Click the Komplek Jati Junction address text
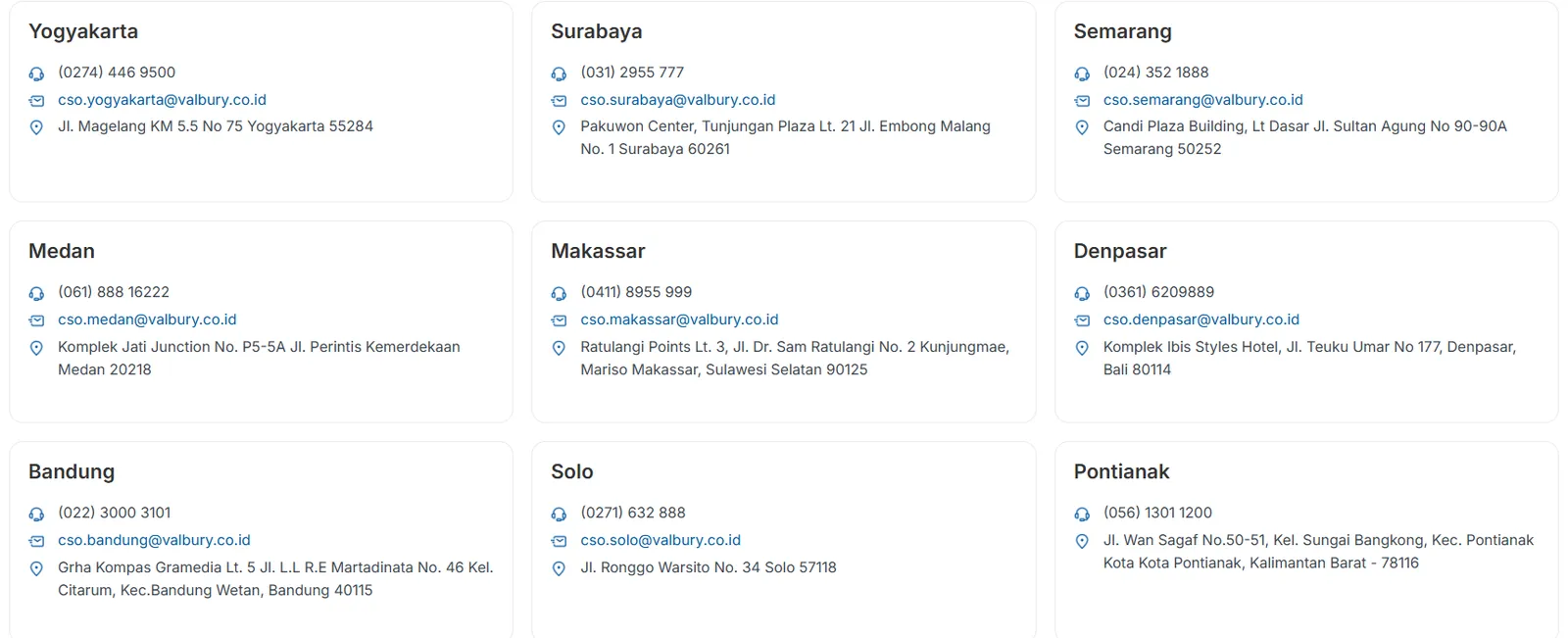1568x638 pixels. [259, 358]
